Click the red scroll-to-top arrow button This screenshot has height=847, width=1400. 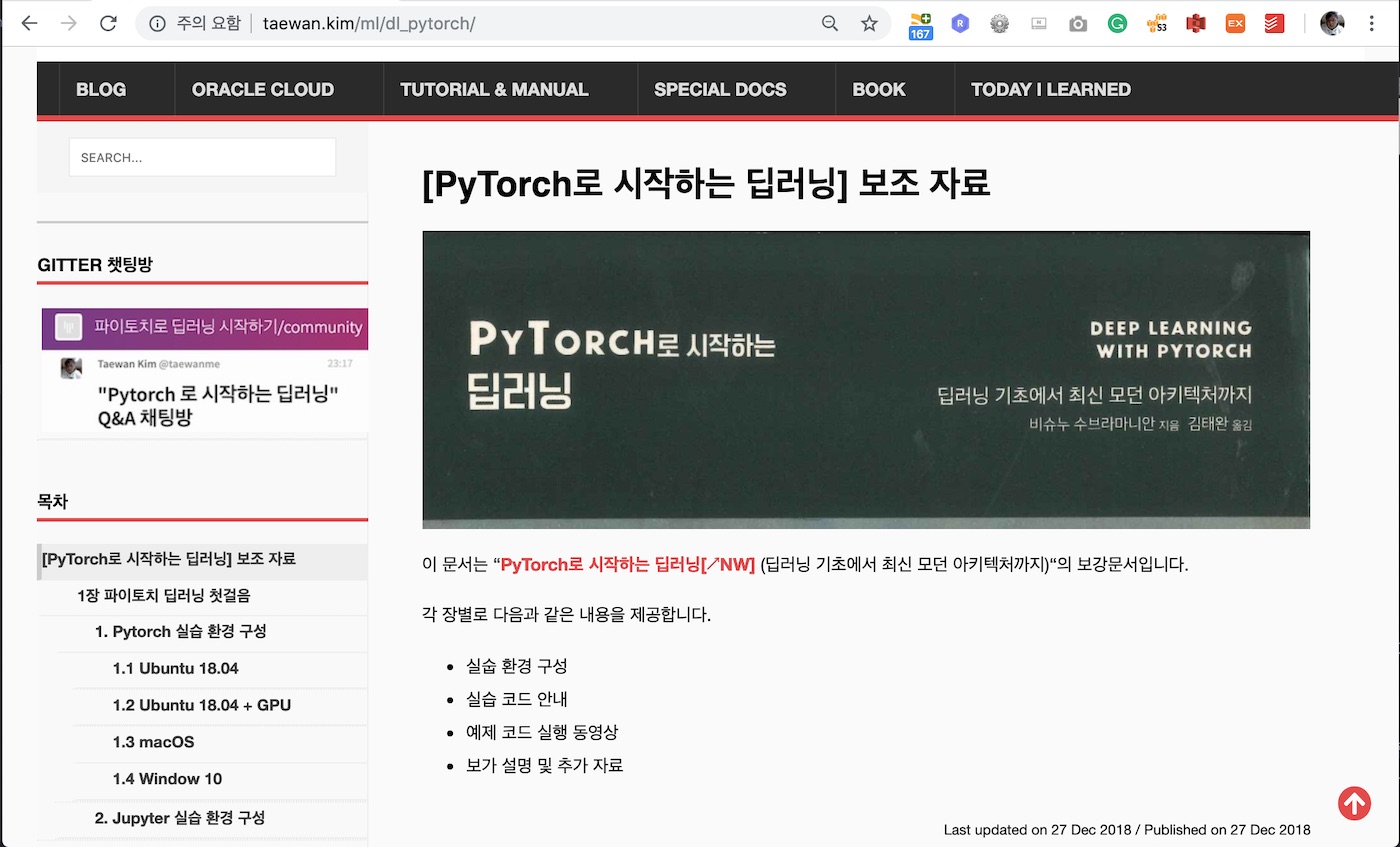1354,802
